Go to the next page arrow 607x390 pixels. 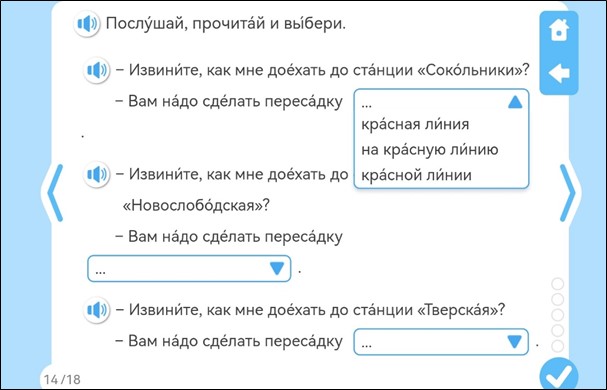click(x=569, y=193)
